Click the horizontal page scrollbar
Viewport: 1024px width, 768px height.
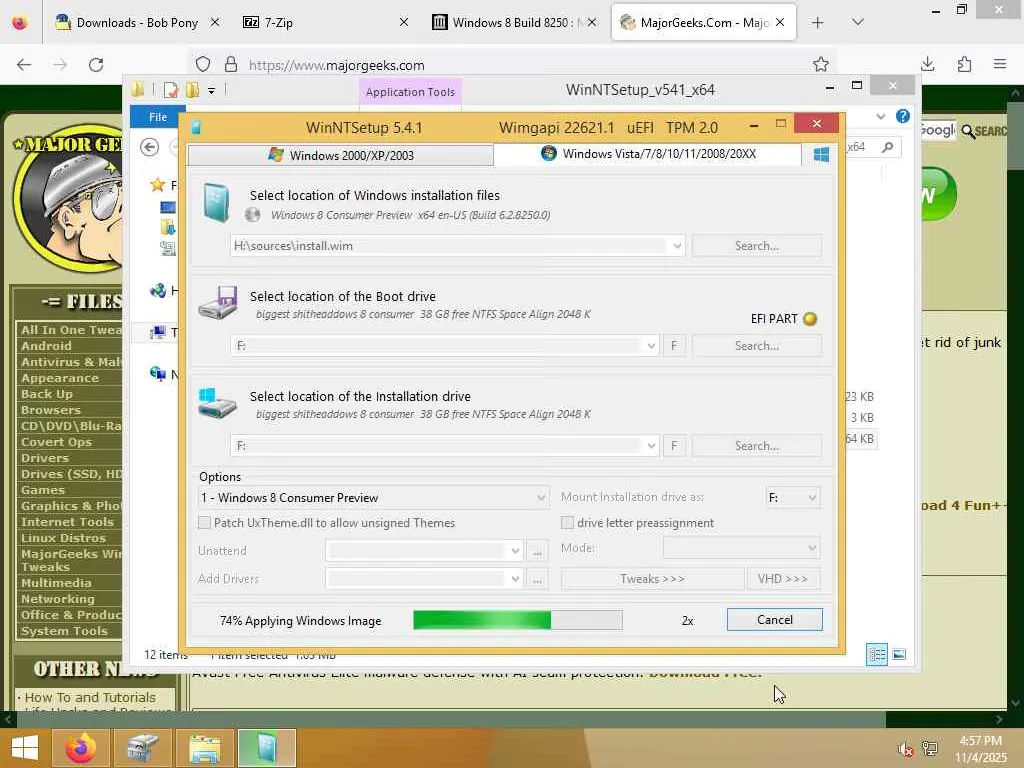[451, 720]
